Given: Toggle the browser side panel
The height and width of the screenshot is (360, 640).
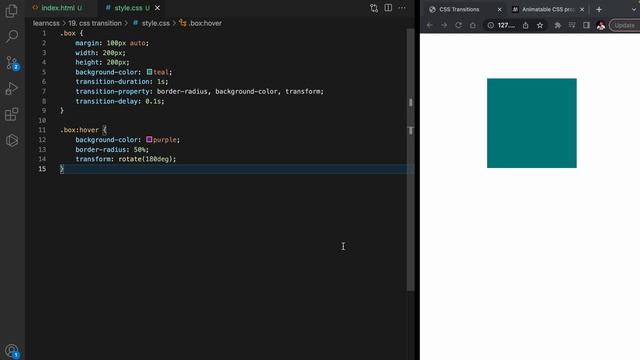Looking at the screenshot, I should (x=587, y=25).
